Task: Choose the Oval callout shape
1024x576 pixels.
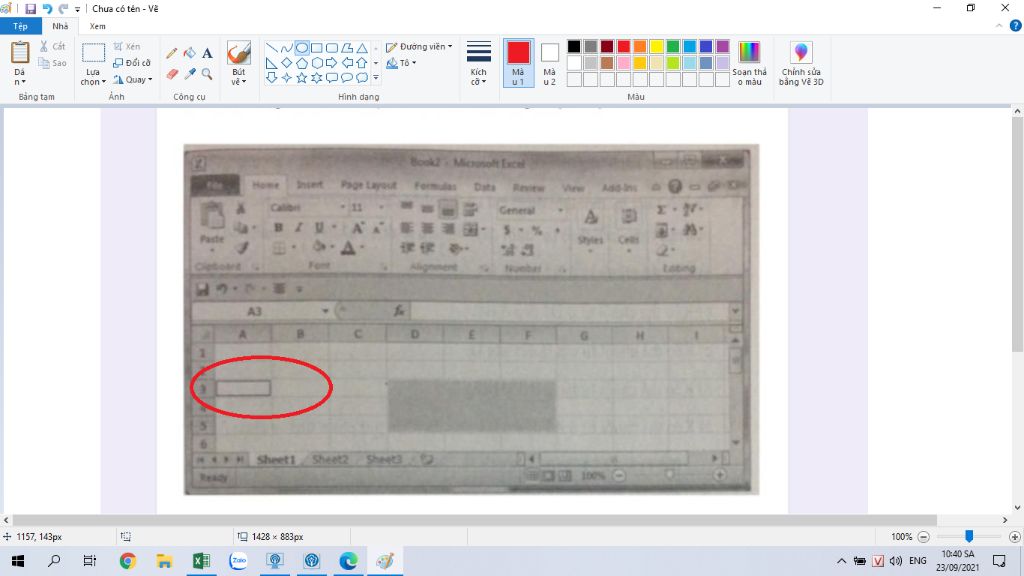Action: (x=347, y=78)
